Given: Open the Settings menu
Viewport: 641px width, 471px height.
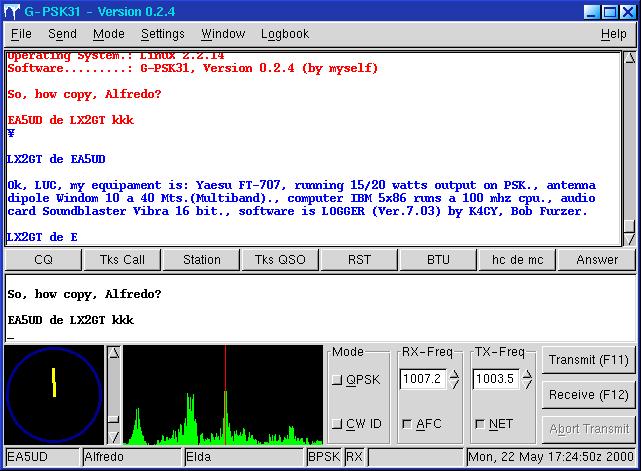Looking at the screenshot, I should (x=162, y=34).
